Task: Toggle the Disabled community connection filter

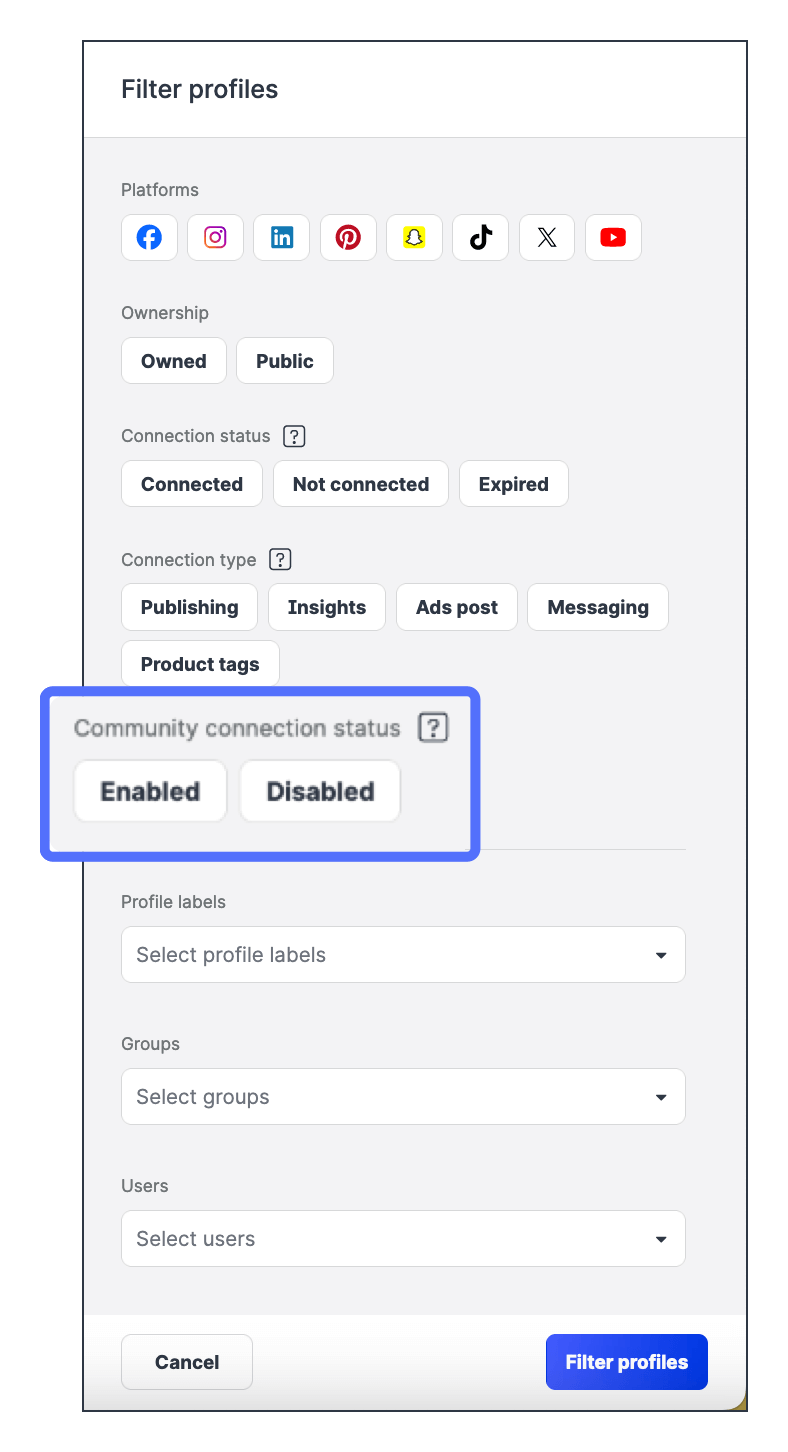Action: click(x=319, y=791)
